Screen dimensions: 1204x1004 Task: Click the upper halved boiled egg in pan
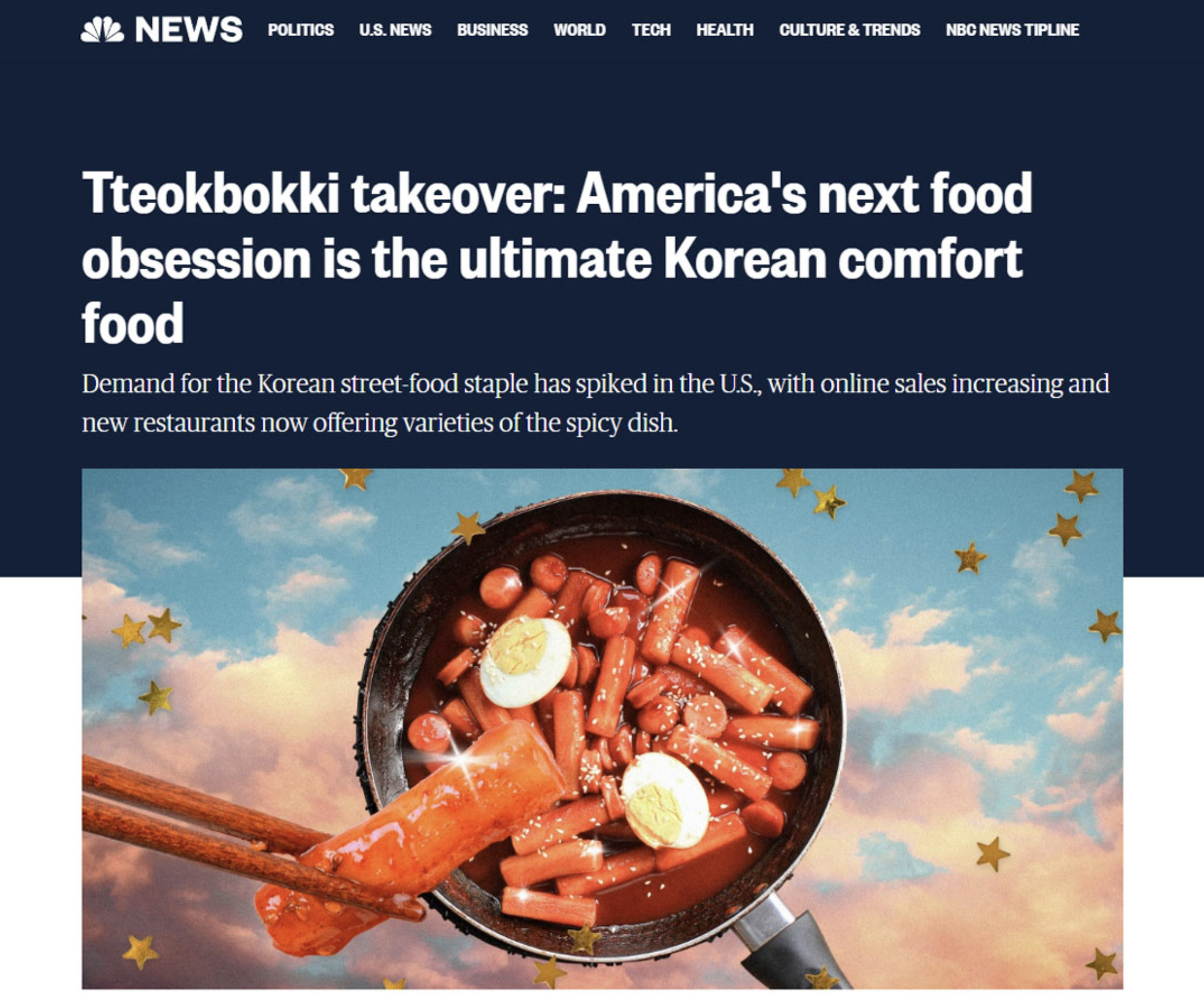[x=525, y=662]
